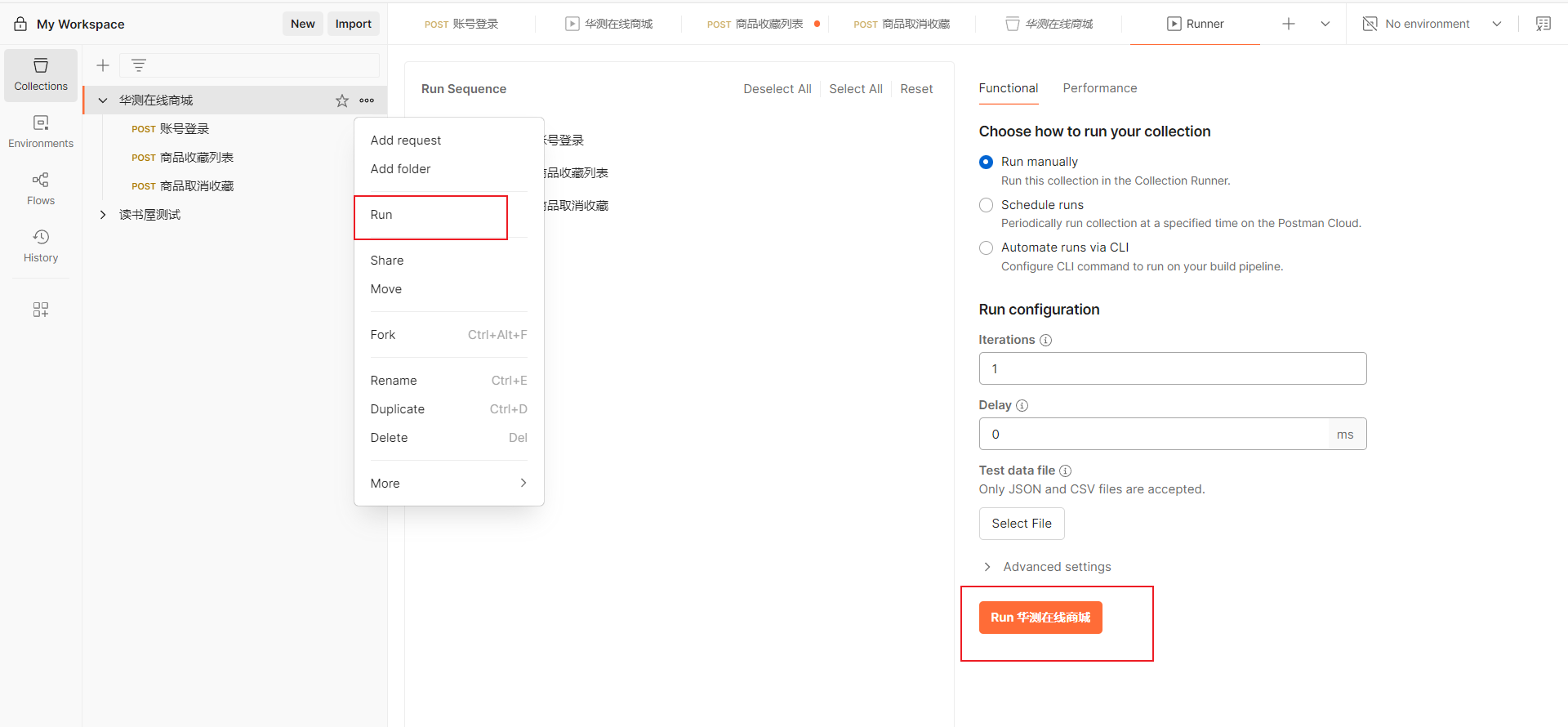Image resolution: width=1568 pixels, height=727 pixels.
Task: Switch to the Performance tab
Action: [1099, 88]
